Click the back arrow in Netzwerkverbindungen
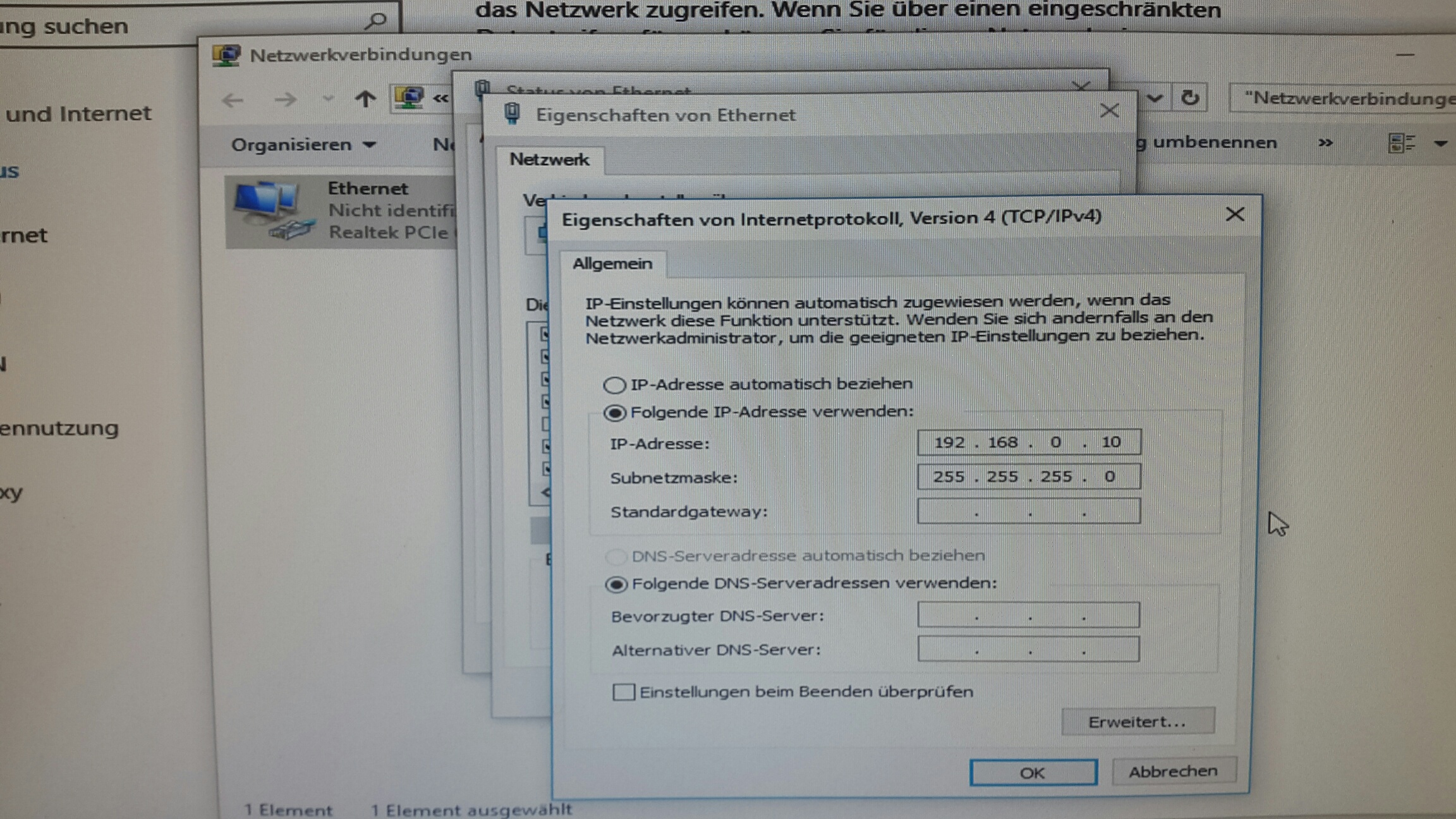The image size is (1456, 819). pos(233,100)
